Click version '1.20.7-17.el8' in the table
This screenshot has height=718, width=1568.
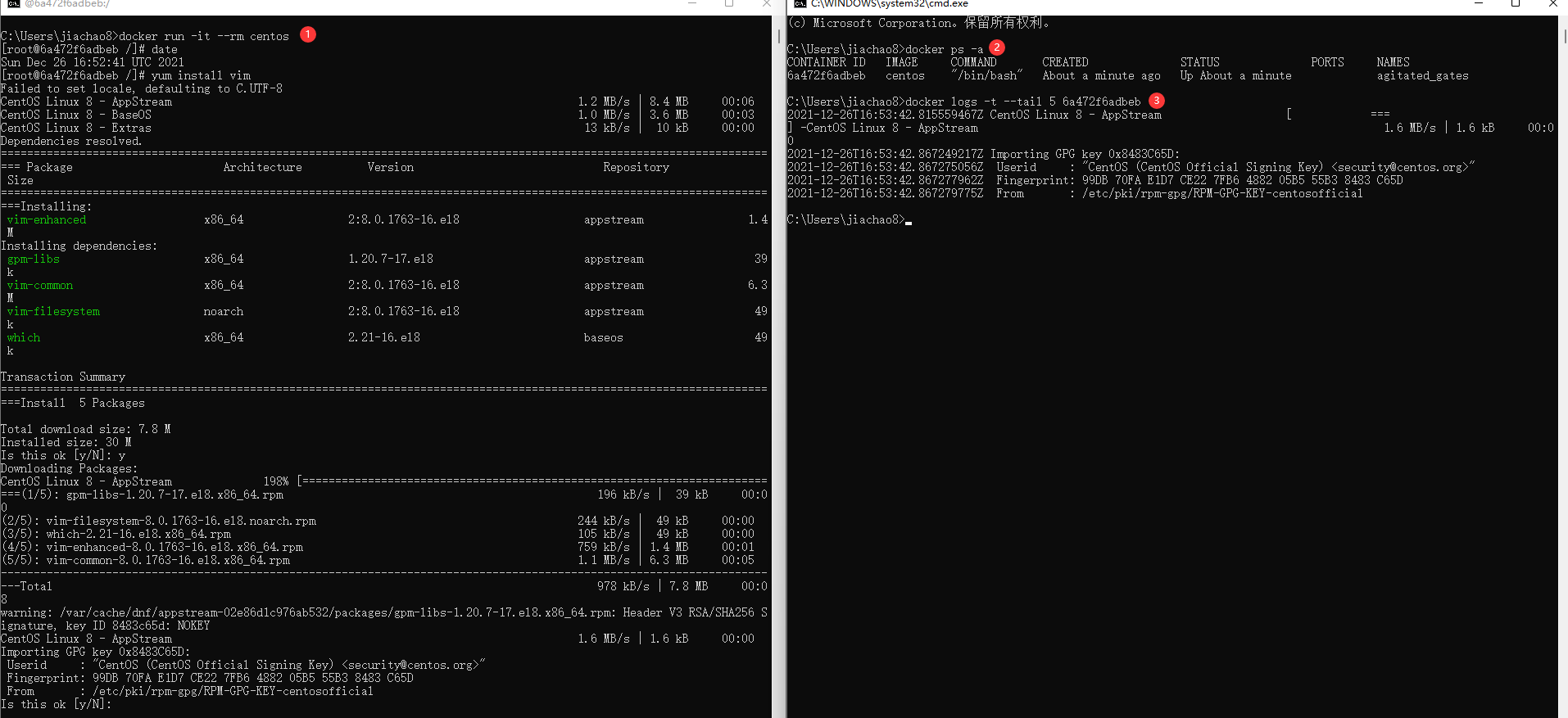click(391, 259)
